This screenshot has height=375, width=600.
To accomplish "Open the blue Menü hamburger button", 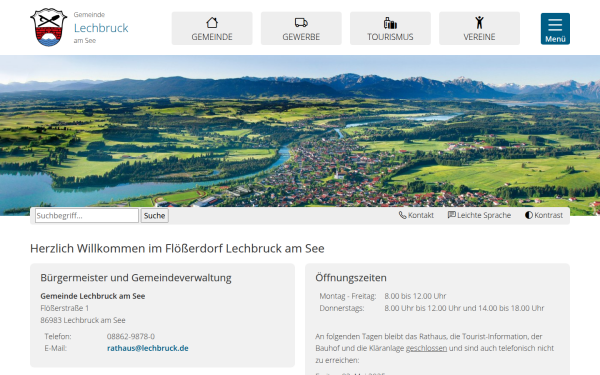I will (x=555, y=29).
